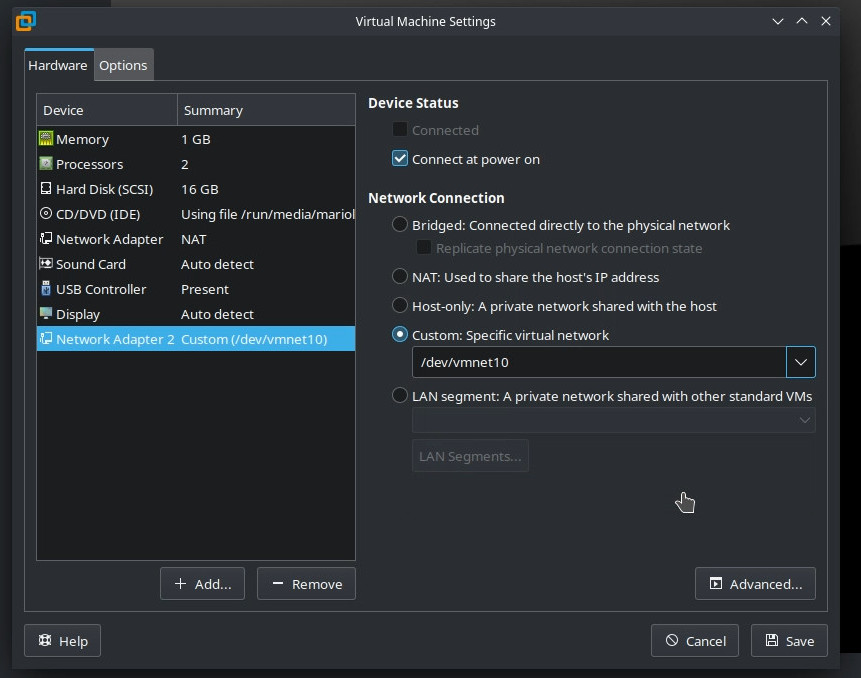Click the CD/DVD (IDE) disc icon
The width and height of the screenshot is (861, 678).
pos(46,214)
